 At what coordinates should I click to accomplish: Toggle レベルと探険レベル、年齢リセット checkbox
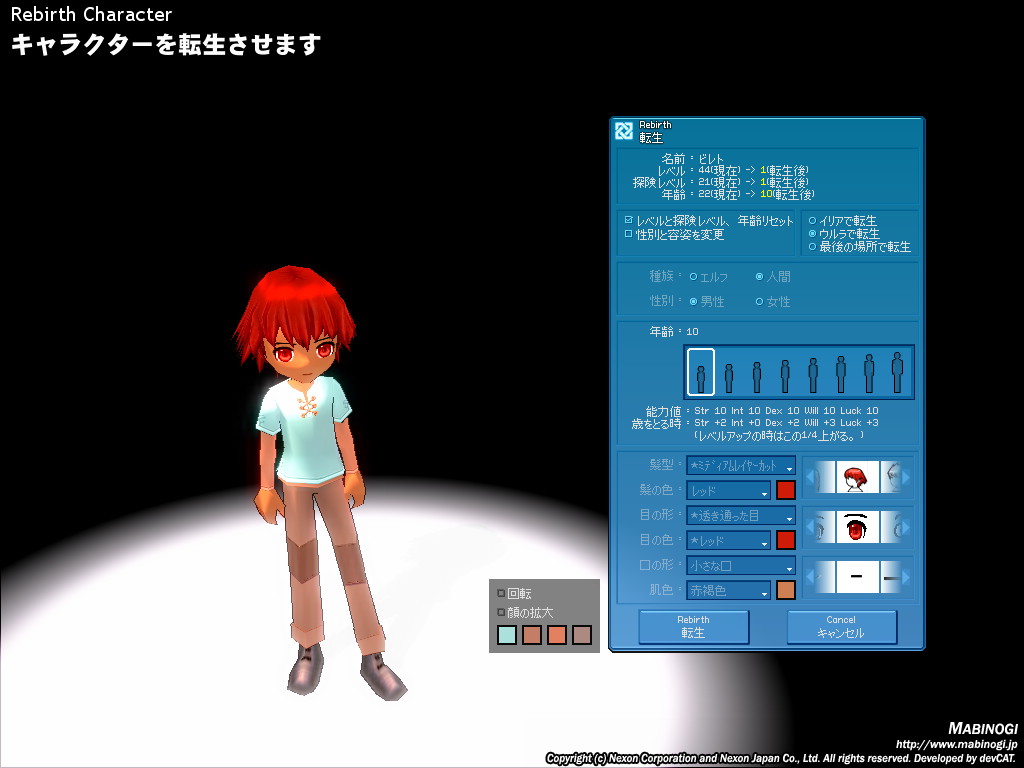click(628, 221)
